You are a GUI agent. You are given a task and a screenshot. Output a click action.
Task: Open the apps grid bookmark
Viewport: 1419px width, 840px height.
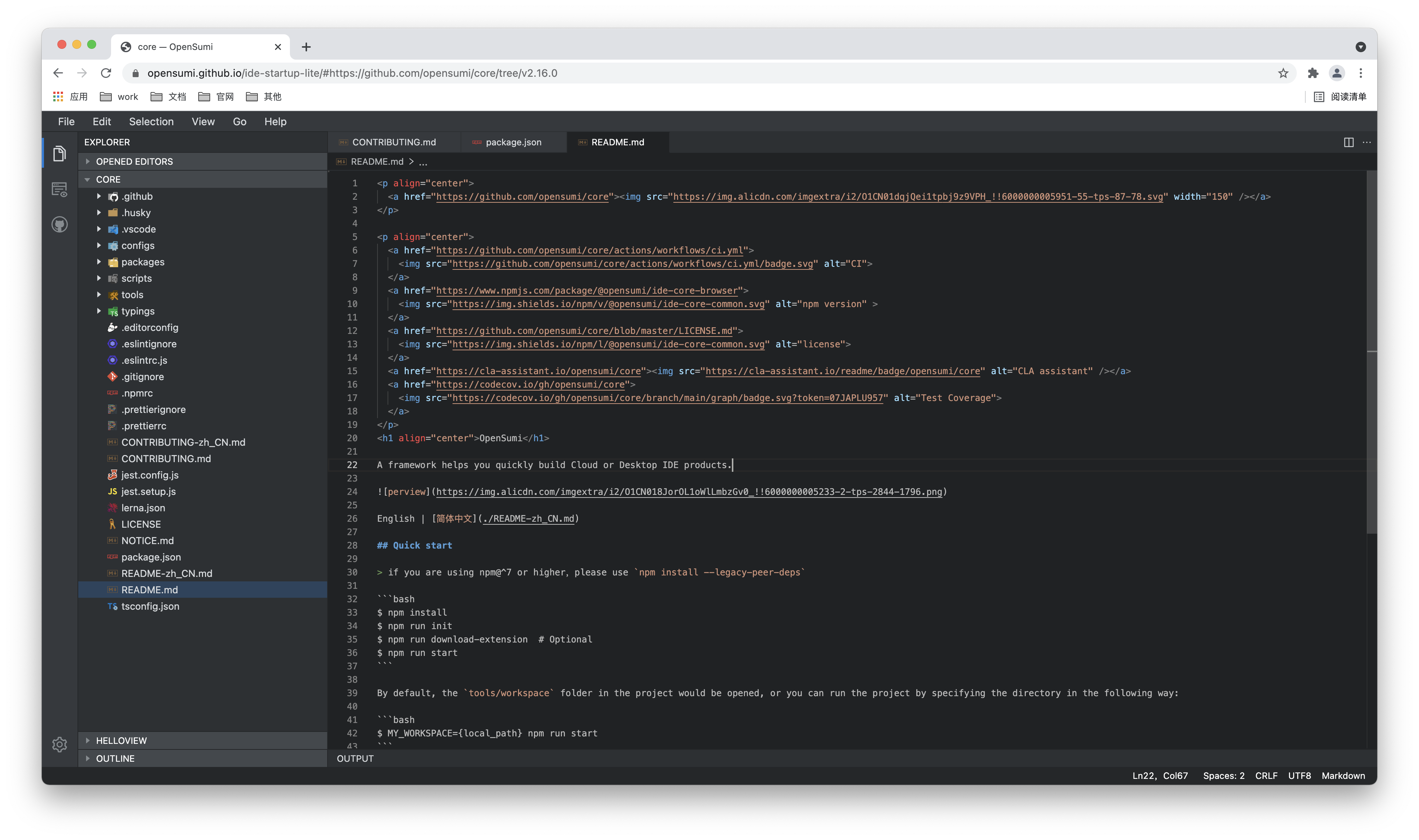point(70,97)
